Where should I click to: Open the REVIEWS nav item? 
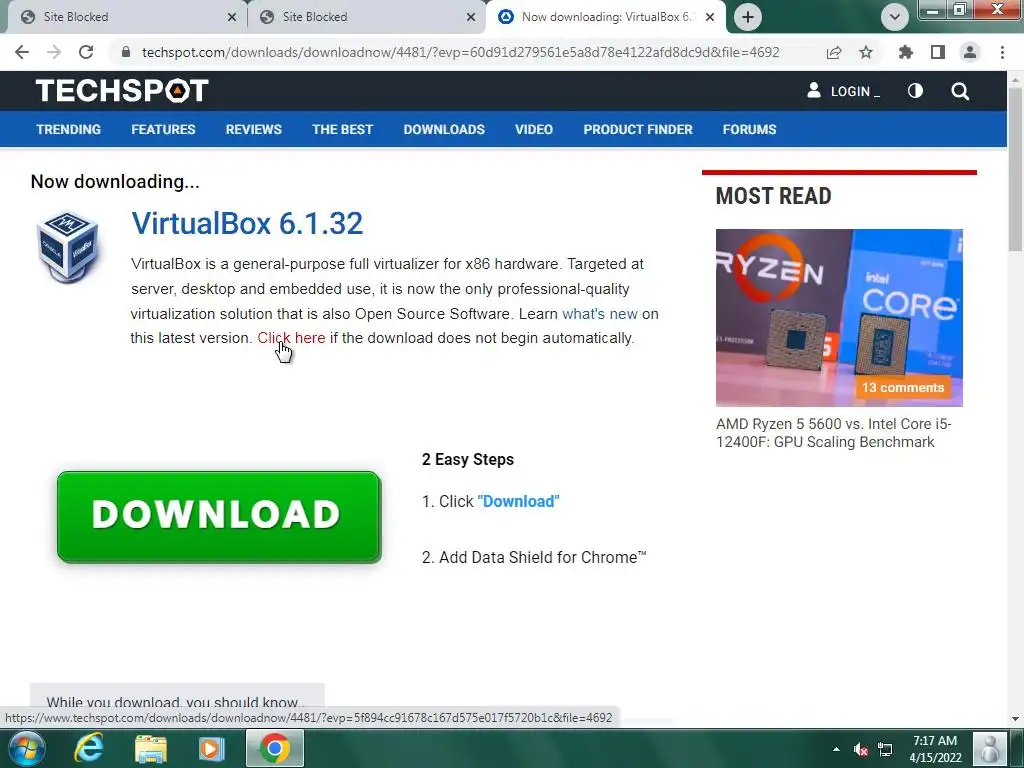pos(254,129)
